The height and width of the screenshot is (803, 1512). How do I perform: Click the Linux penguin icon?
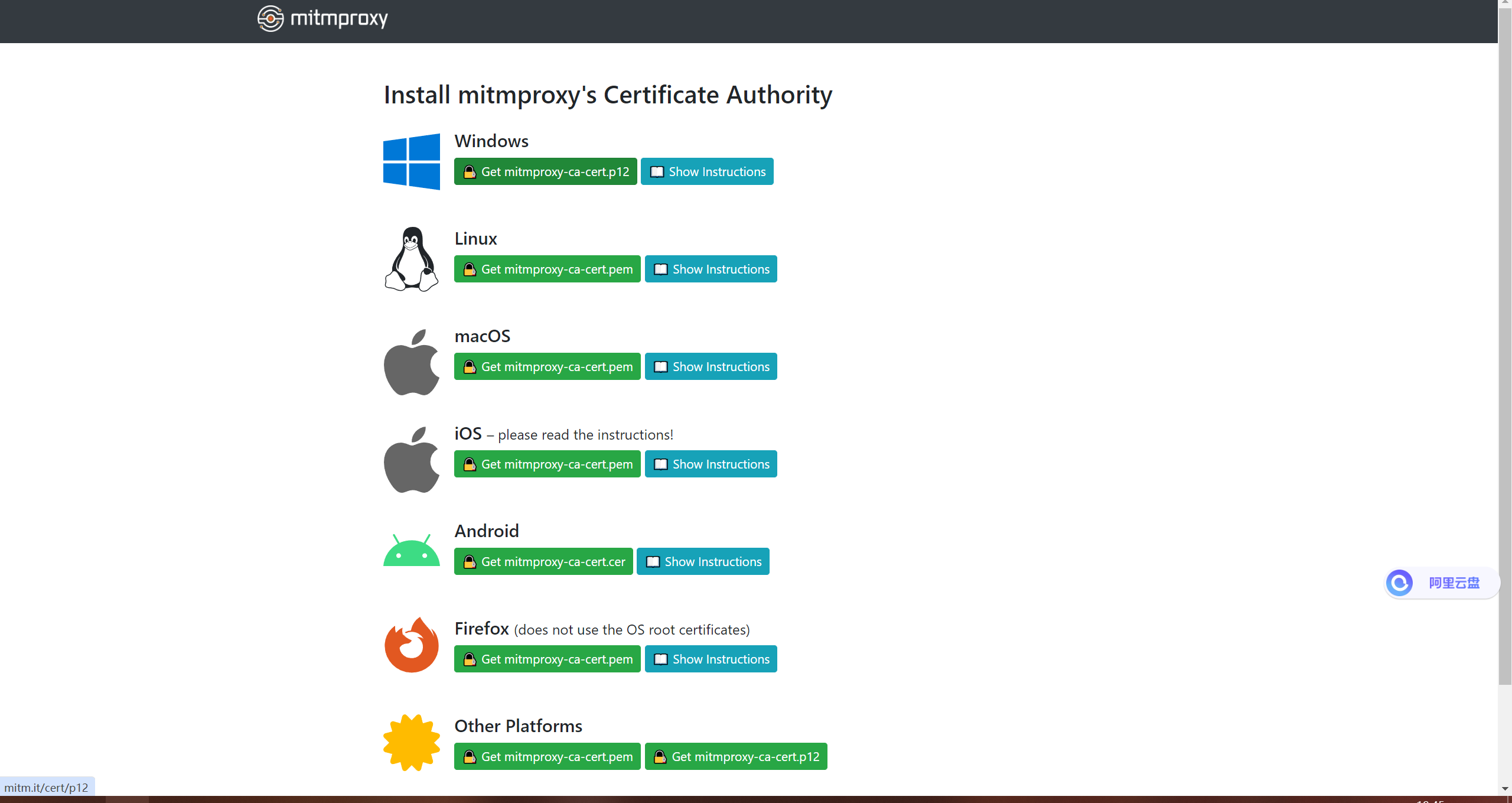point(412,259)
